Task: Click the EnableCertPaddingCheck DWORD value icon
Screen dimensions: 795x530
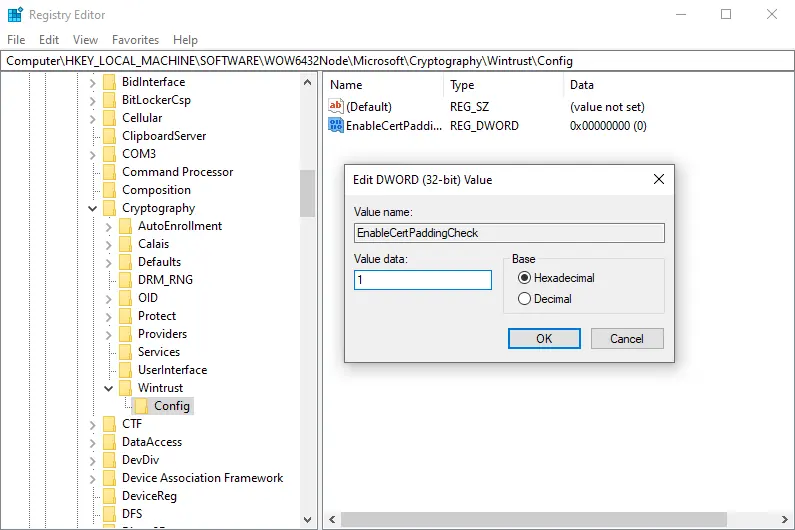Action: 336,125
